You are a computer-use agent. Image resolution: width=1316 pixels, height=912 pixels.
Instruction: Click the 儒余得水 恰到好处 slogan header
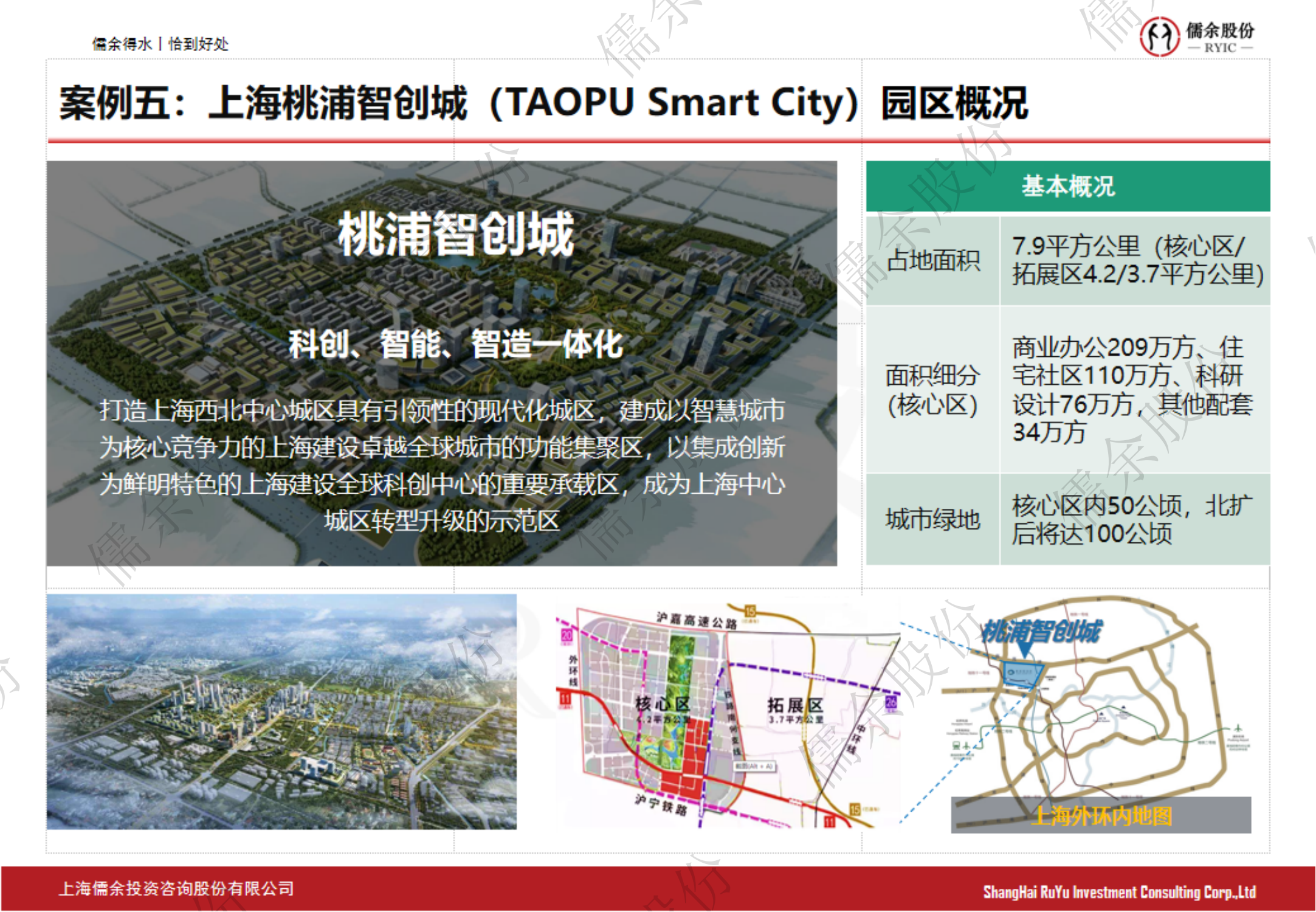coord(160,44)
